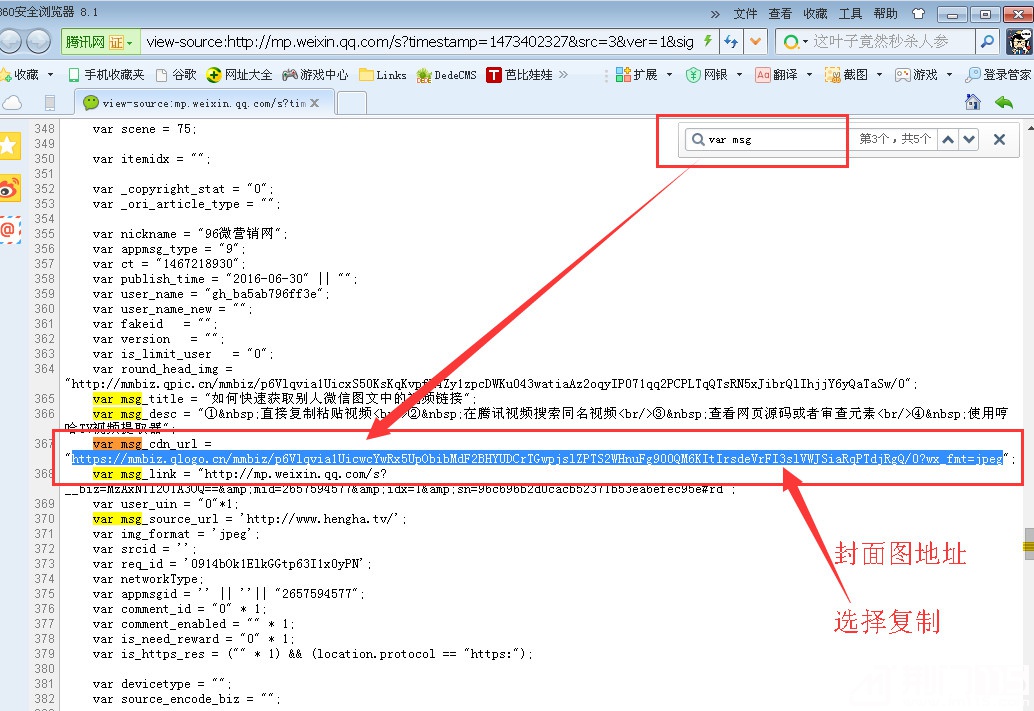Open the DedeCMS bookmark

pyautogui.click(x=446, y=75)
